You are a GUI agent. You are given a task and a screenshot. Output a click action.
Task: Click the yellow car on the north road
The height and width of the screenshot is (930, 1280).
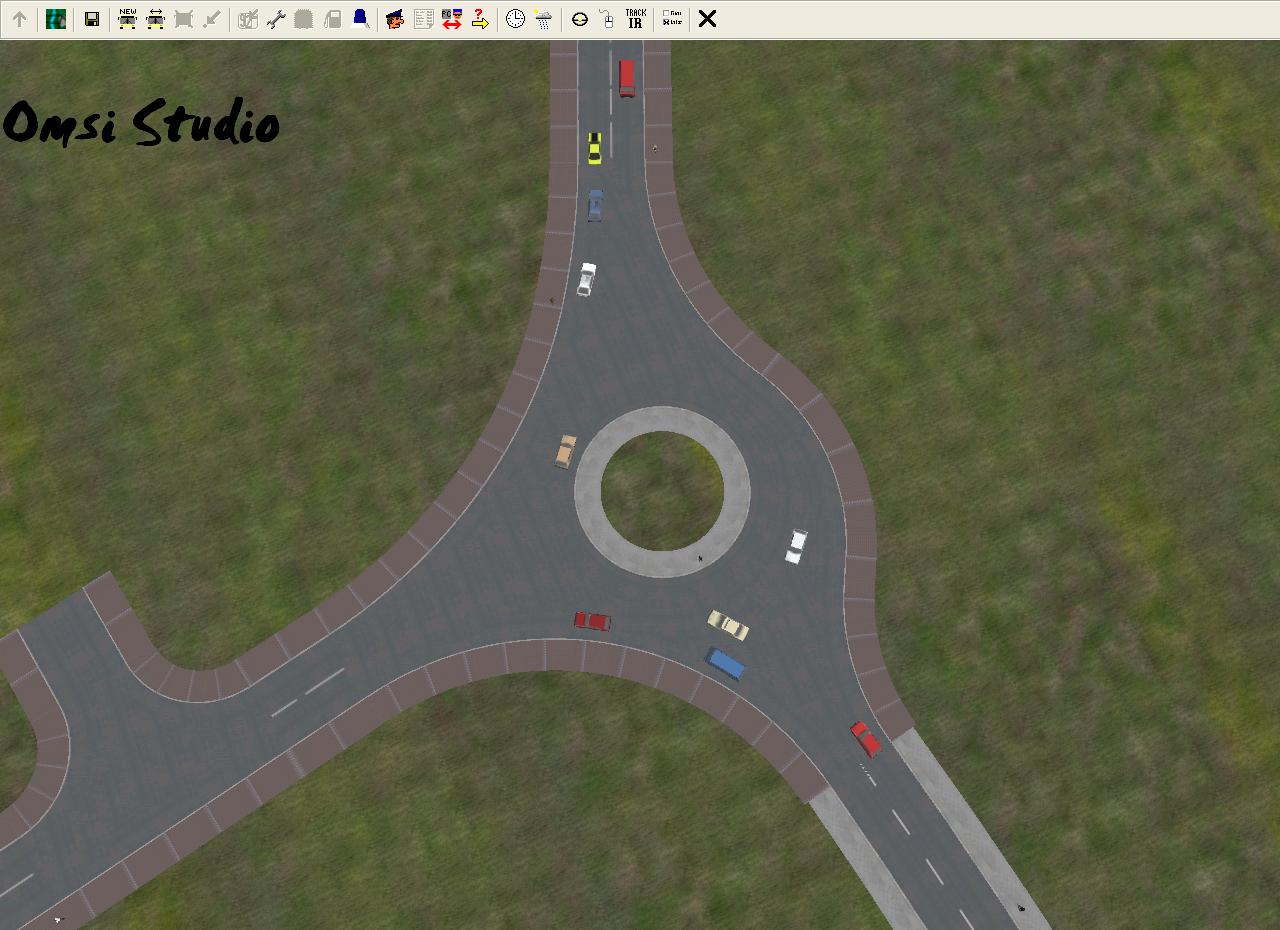point(594,148)
